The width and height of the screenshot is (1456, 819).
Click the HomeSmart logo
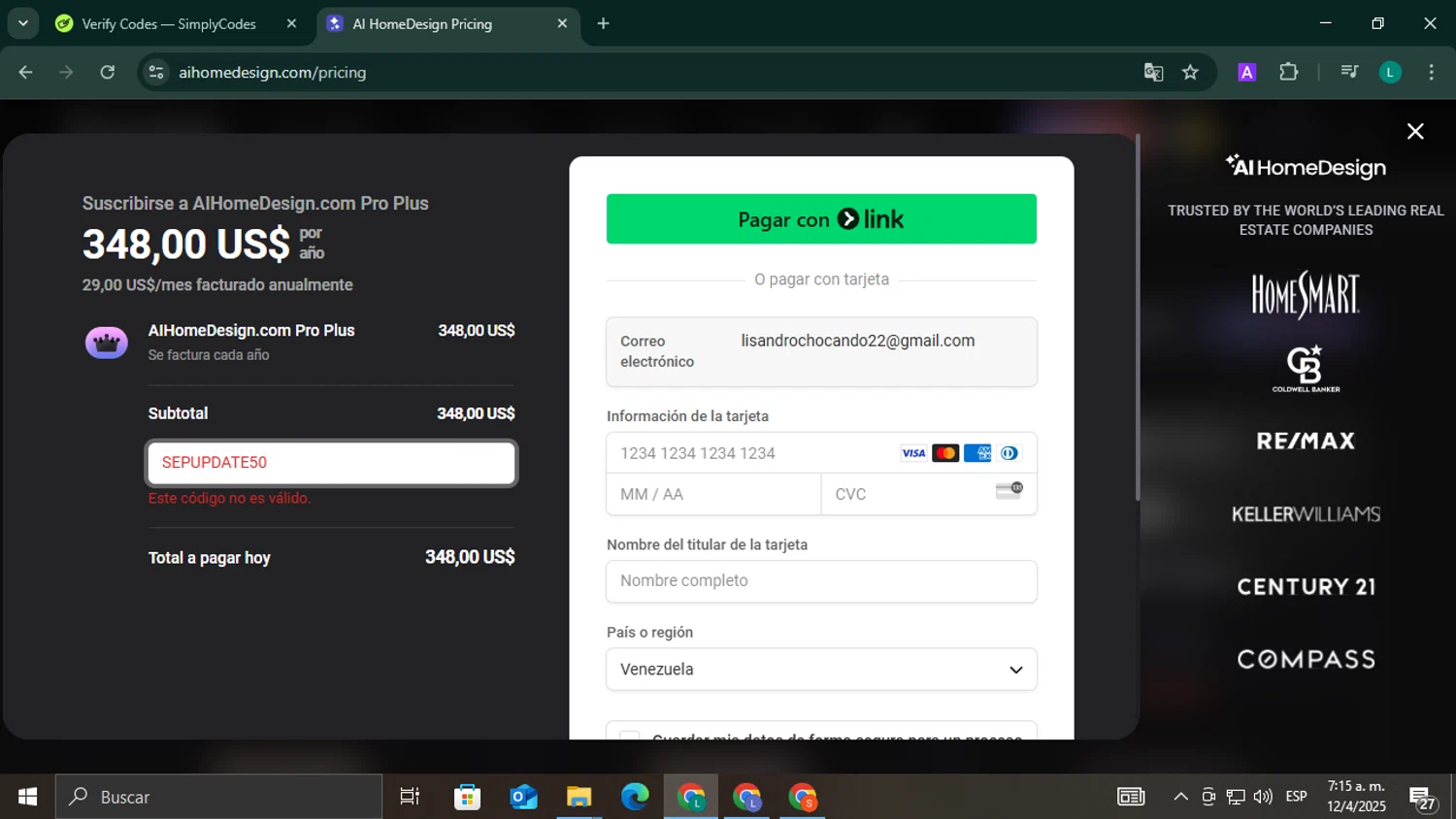pyautogui.click(x=1306, y=295)
